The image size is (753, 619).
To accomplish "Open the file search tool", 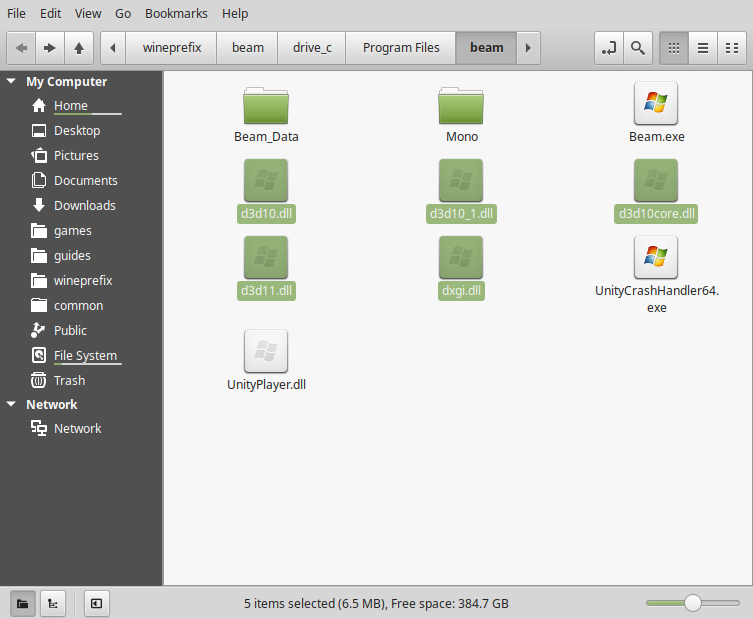I will (638, 48).
